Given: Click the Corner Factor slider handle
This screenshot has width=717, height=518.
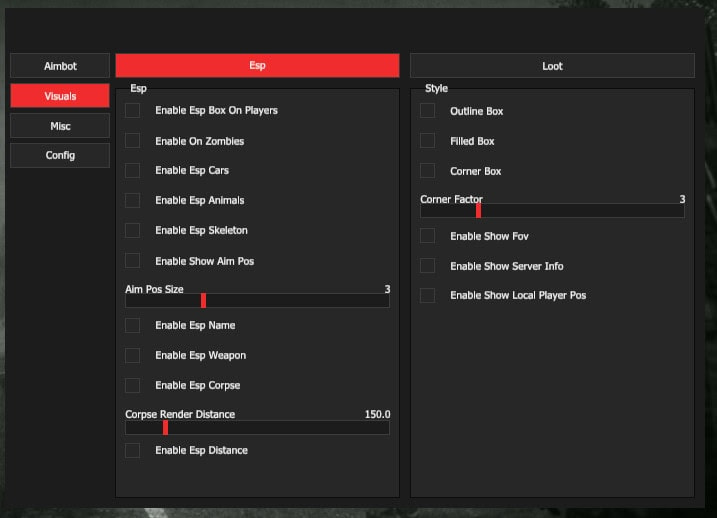Looking at the screenshot, I should tap(478, 210).
